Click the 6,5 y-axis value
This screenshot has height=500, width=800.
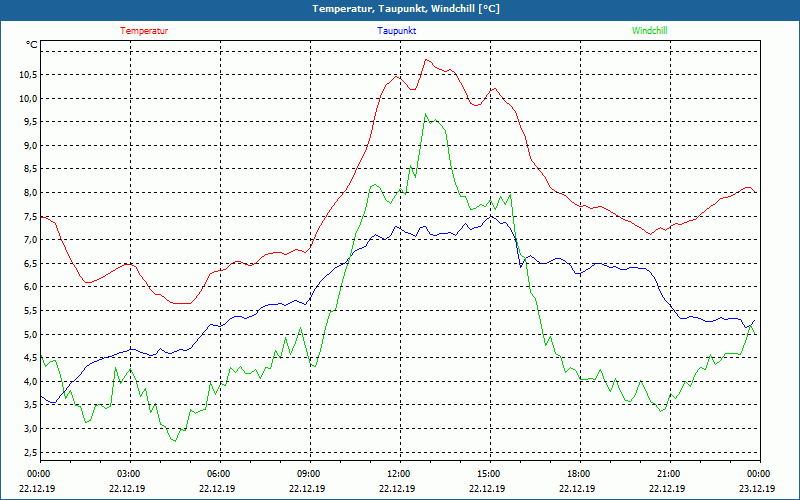coord(30,263)
